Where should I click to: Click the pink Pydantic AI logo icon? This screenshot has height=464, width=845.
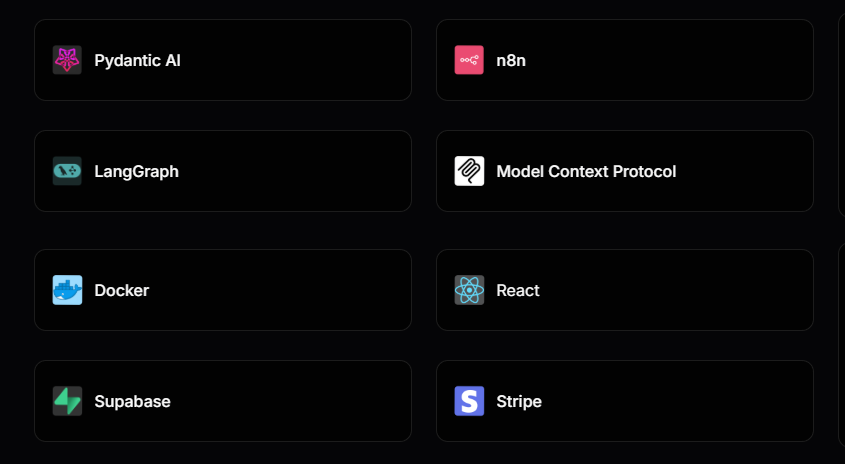(67, 60)
